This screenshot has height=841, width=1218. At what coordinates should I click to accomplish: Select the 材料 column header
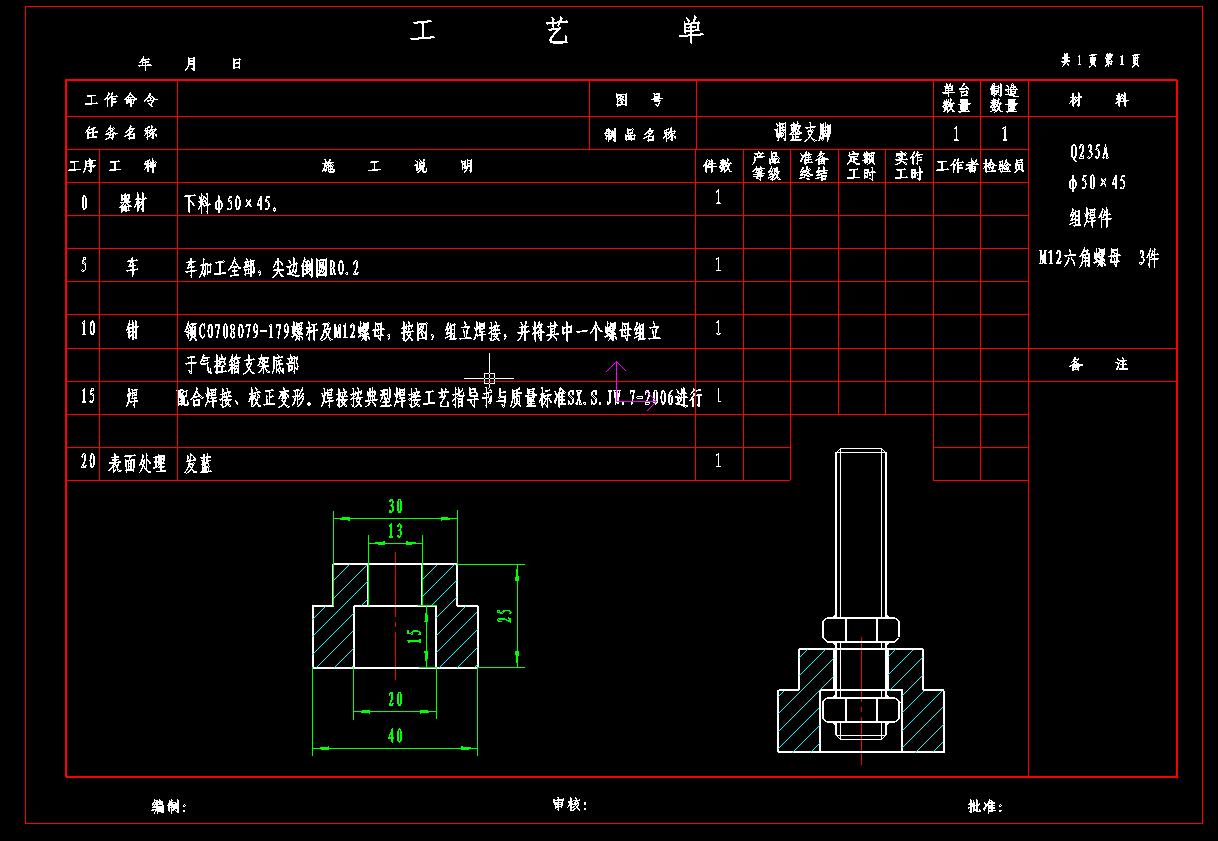1102,100
